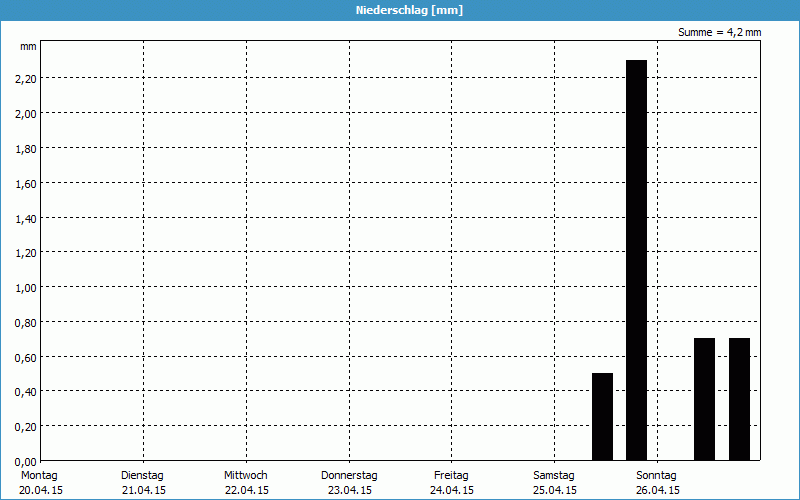The image size is (800, 500).
Task: Click the 2,00 y-axis value label
Action: coord(26,113)
